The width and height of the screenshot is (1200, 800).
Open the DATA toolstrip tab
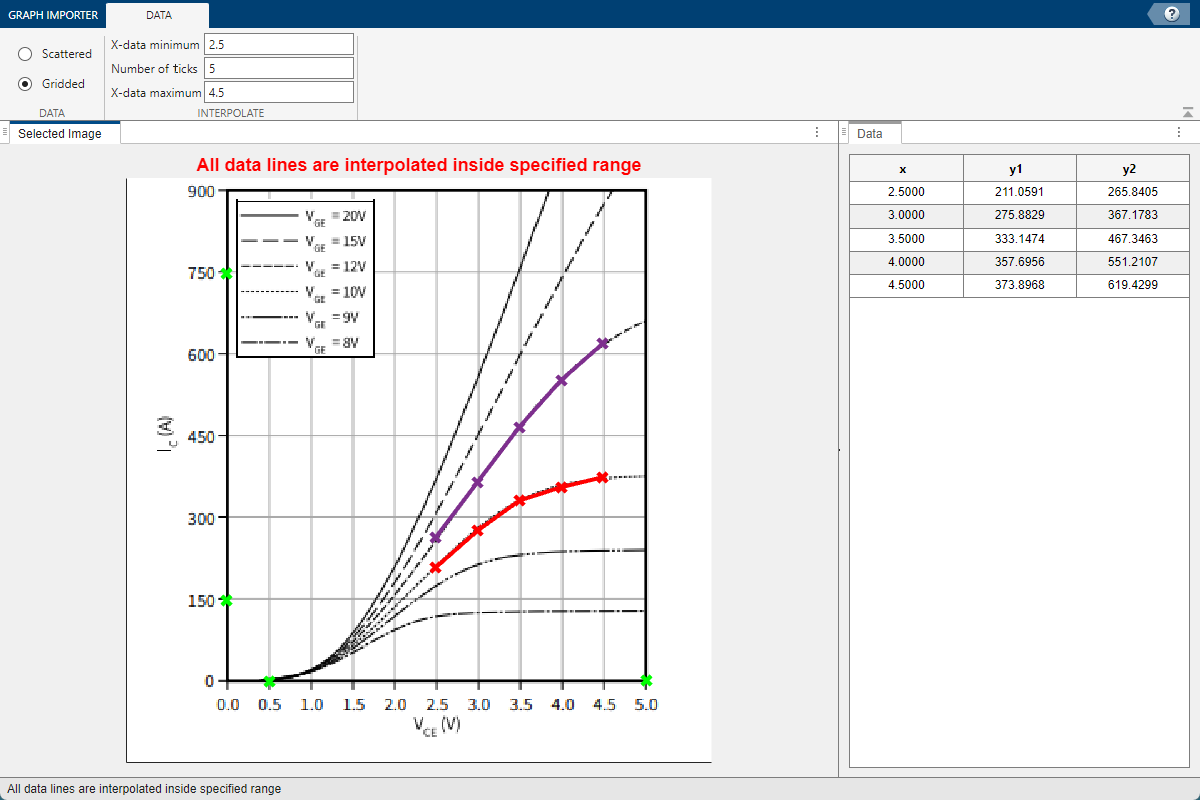(158, 15)
